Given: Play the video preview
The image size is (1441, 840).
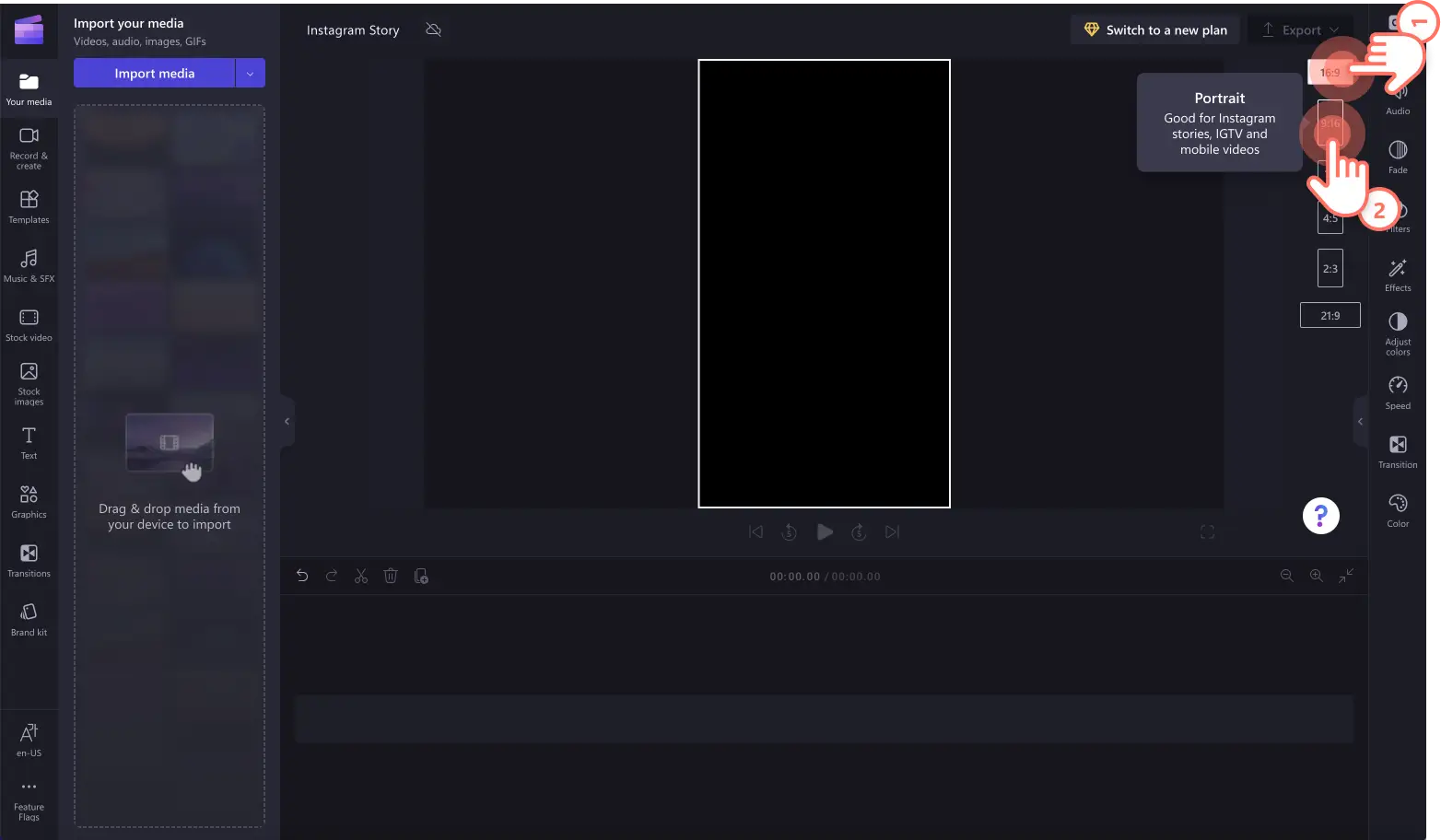Looking at the screenshot, I should (x=825, y=531).
